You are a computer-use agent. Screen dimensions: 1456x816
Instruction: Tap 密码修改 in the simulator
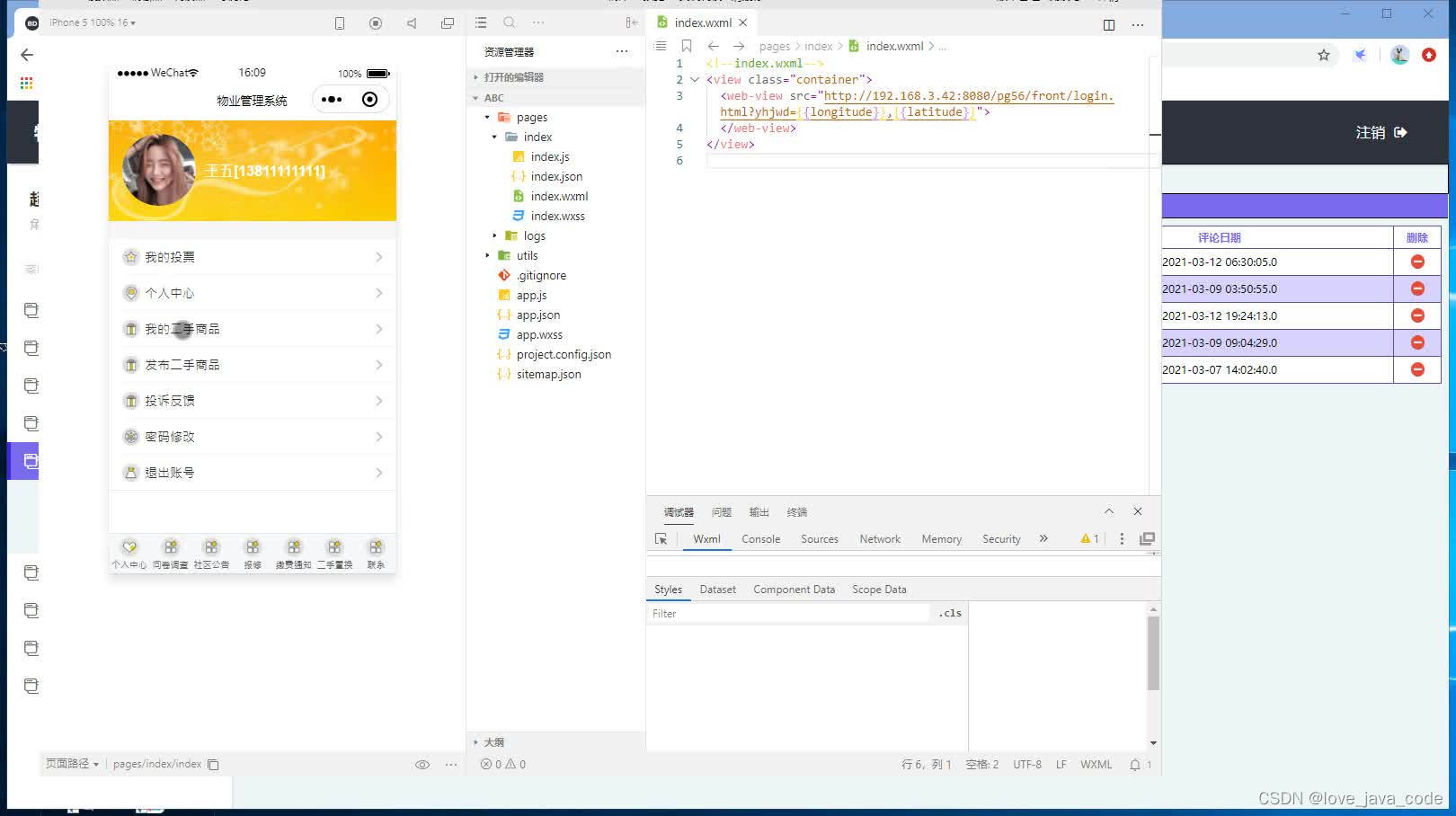click(253, 437)
